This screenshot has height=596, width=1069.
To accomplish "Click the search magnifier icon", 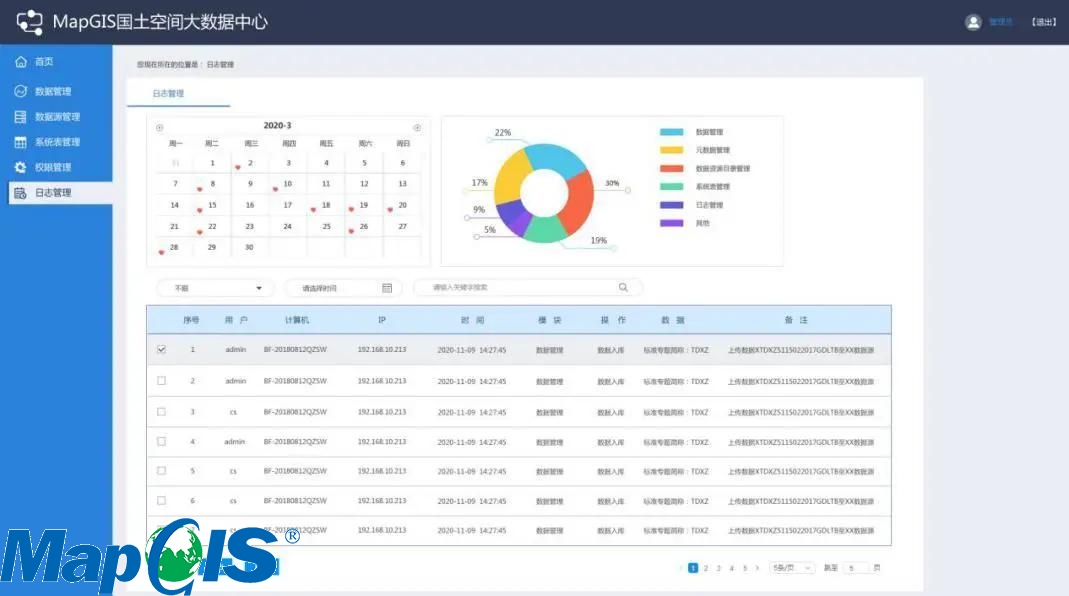I will [x=623, y=288].
